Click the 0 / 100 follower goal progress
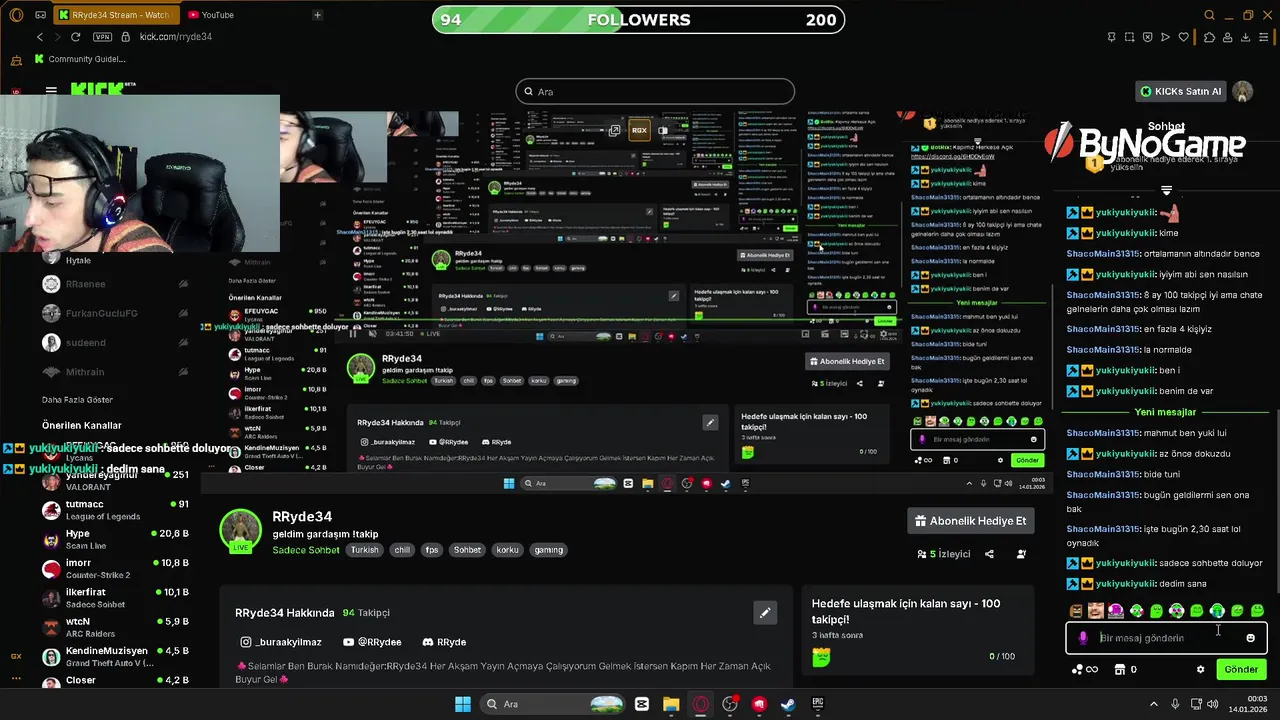Screen dimensions: 1280x720 coord(1001,656)
